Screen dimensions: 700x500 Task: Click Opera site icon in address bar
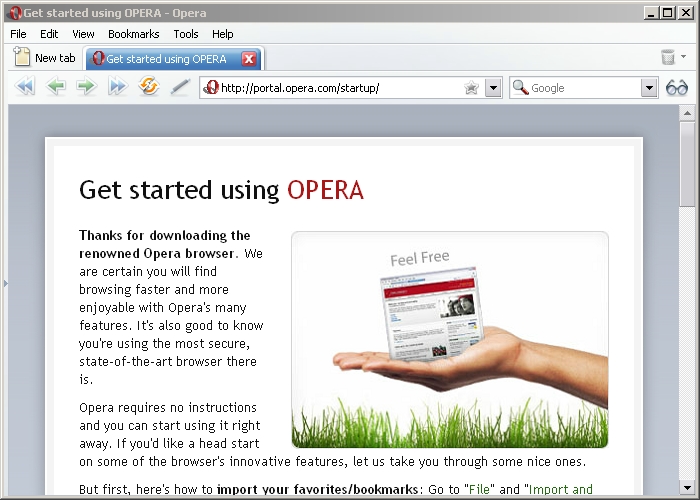click(x=211, y=87)
